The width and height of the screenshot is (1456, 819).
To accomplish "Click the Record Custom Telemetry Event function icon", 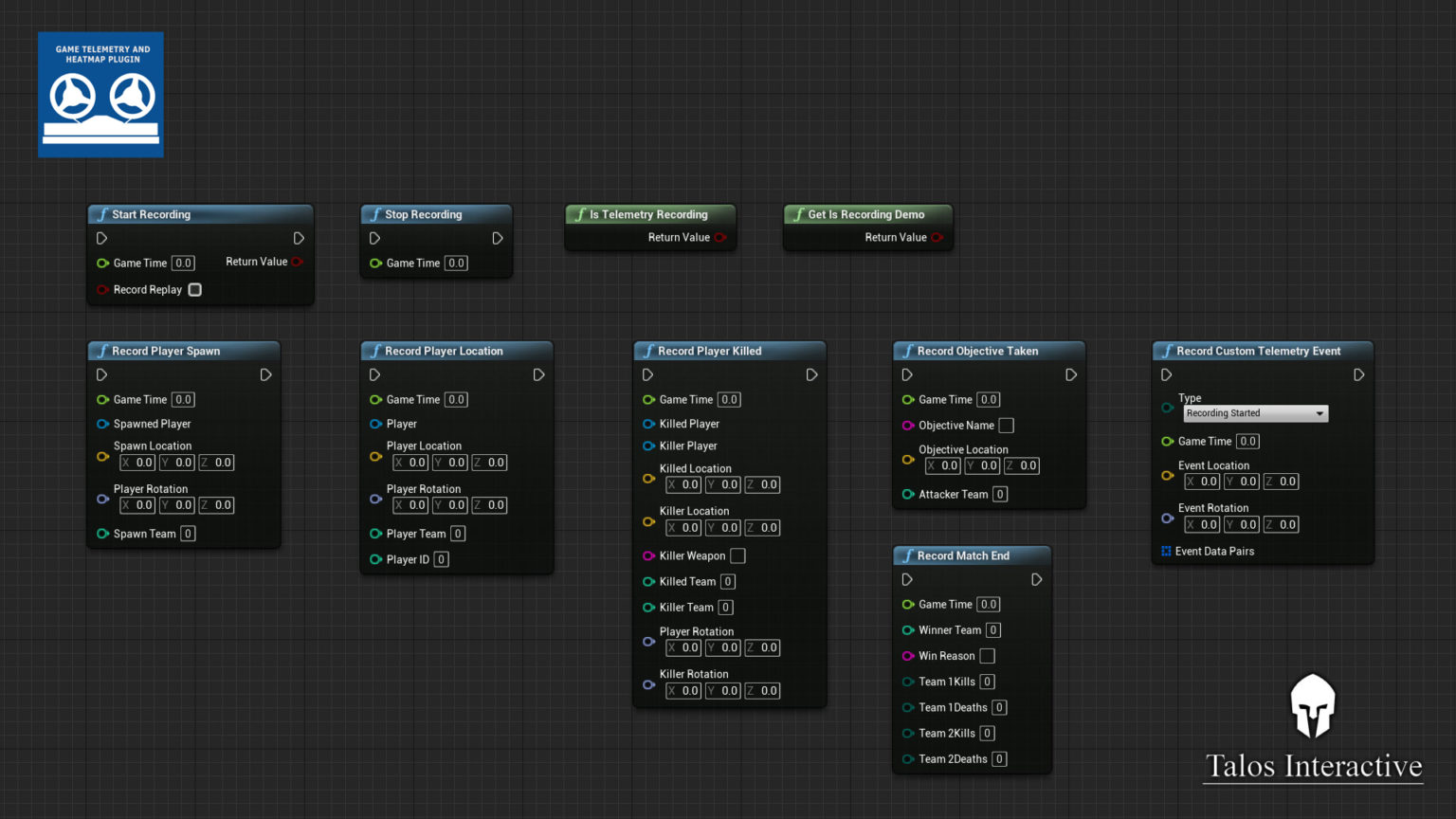I will [x=1167, y=351].
